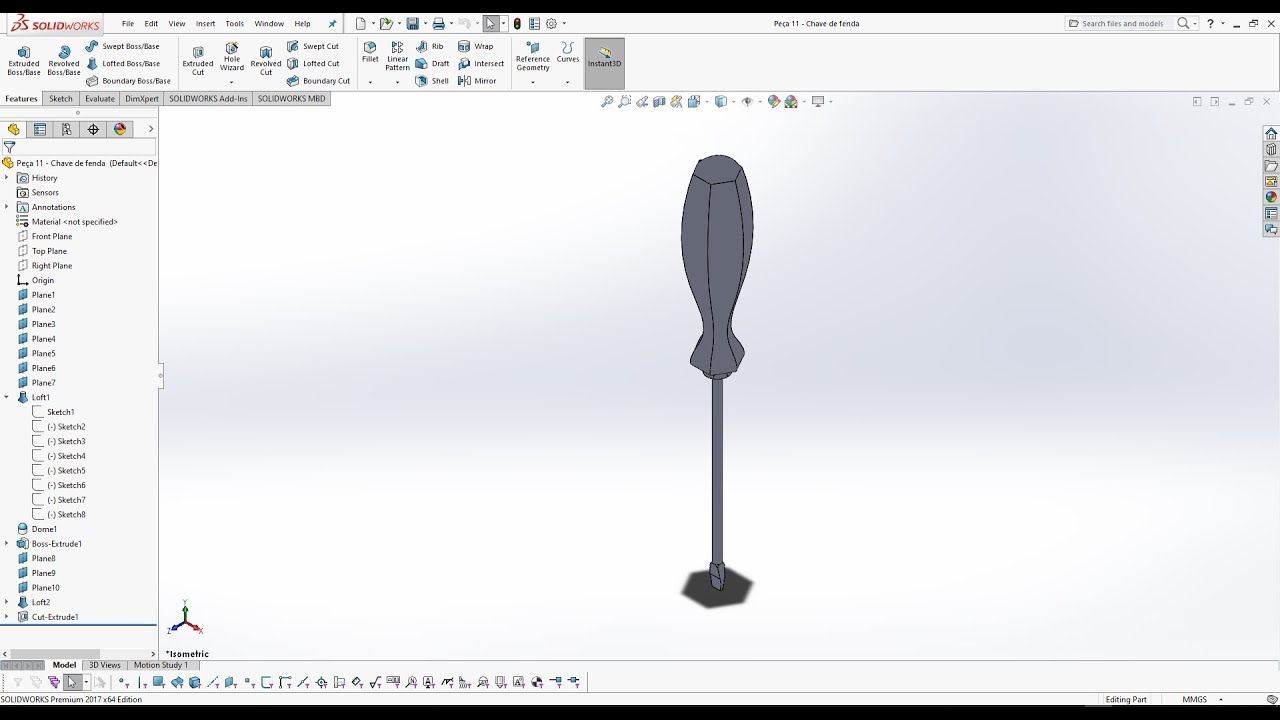1280x720 pixels.
Task: Select the Origin tree item
Action: pos(36,281)
